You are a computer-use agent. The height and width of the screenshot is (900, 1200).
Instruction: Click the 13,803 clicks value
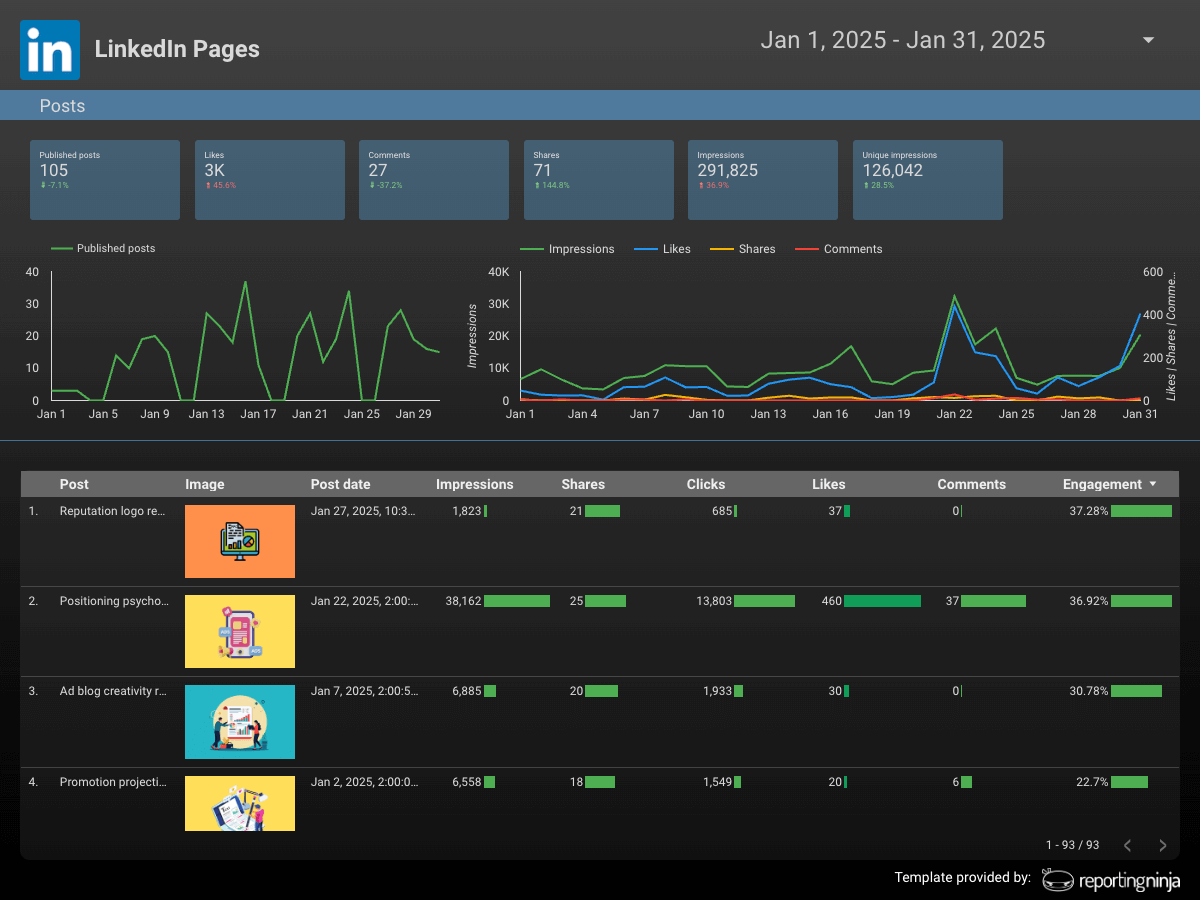tap(714, 601)
